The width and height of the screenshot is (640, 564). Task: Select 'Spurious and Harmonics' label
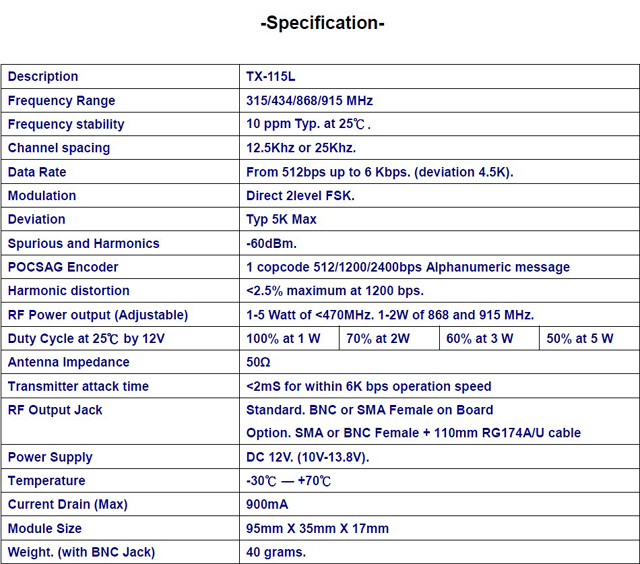[x=83, y=244]
